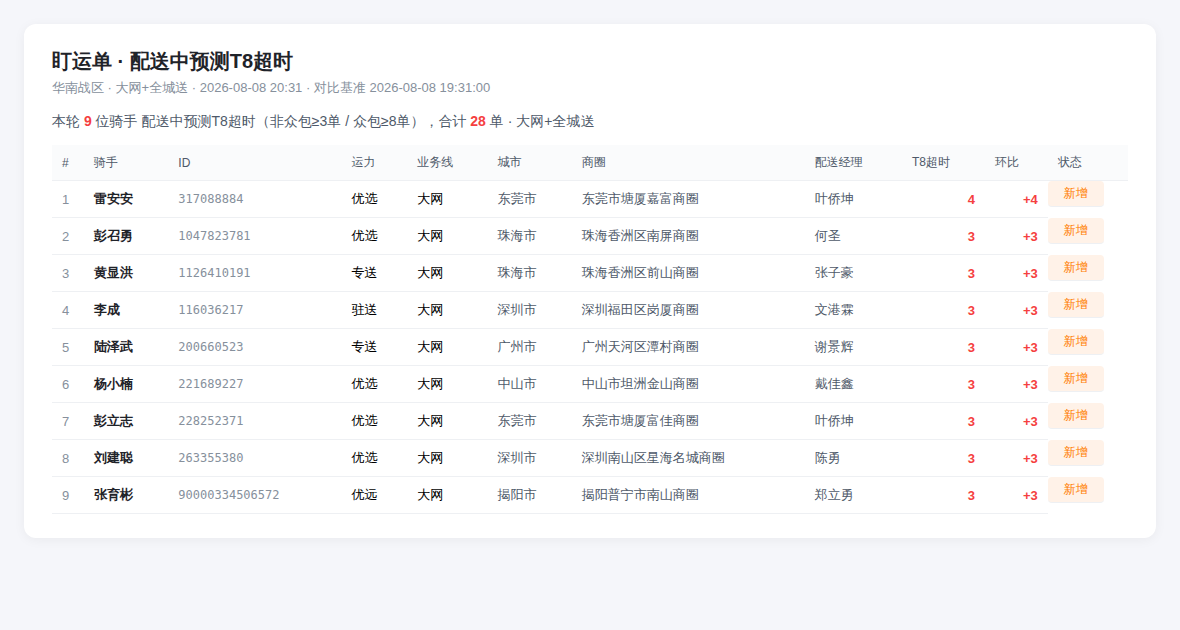Click city 中山市
The height and width of the screenshot is (630, 1180).
coord(516,384)
